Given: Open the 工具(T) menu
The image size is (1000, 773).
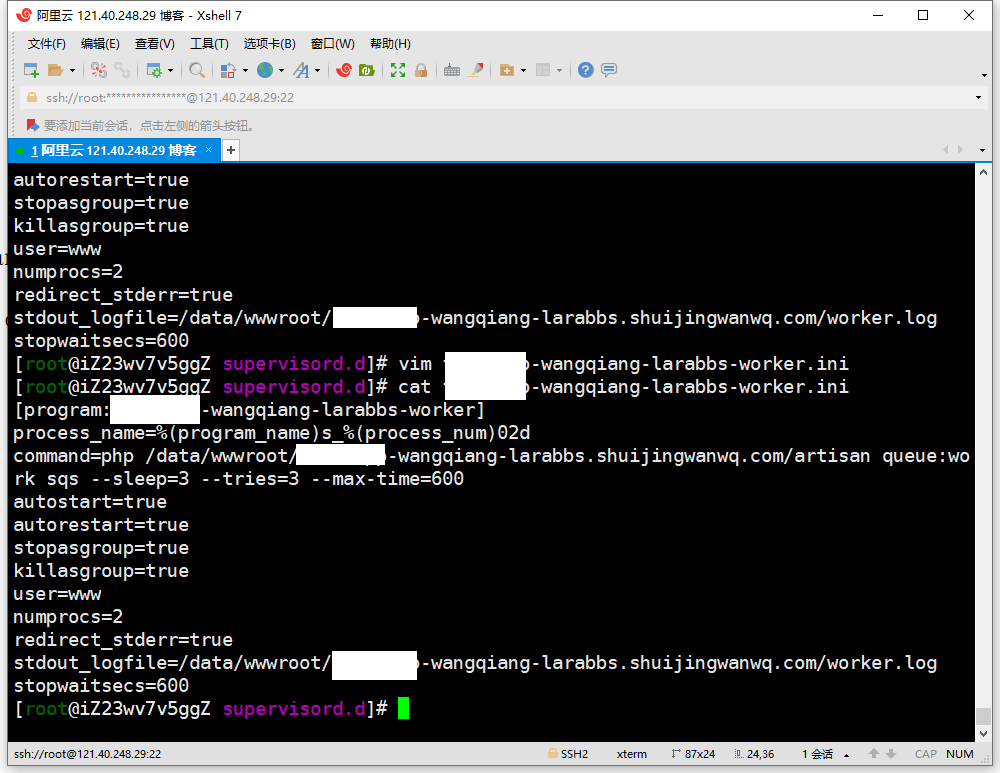Looking at the screenshot, I should coord(209,44).
